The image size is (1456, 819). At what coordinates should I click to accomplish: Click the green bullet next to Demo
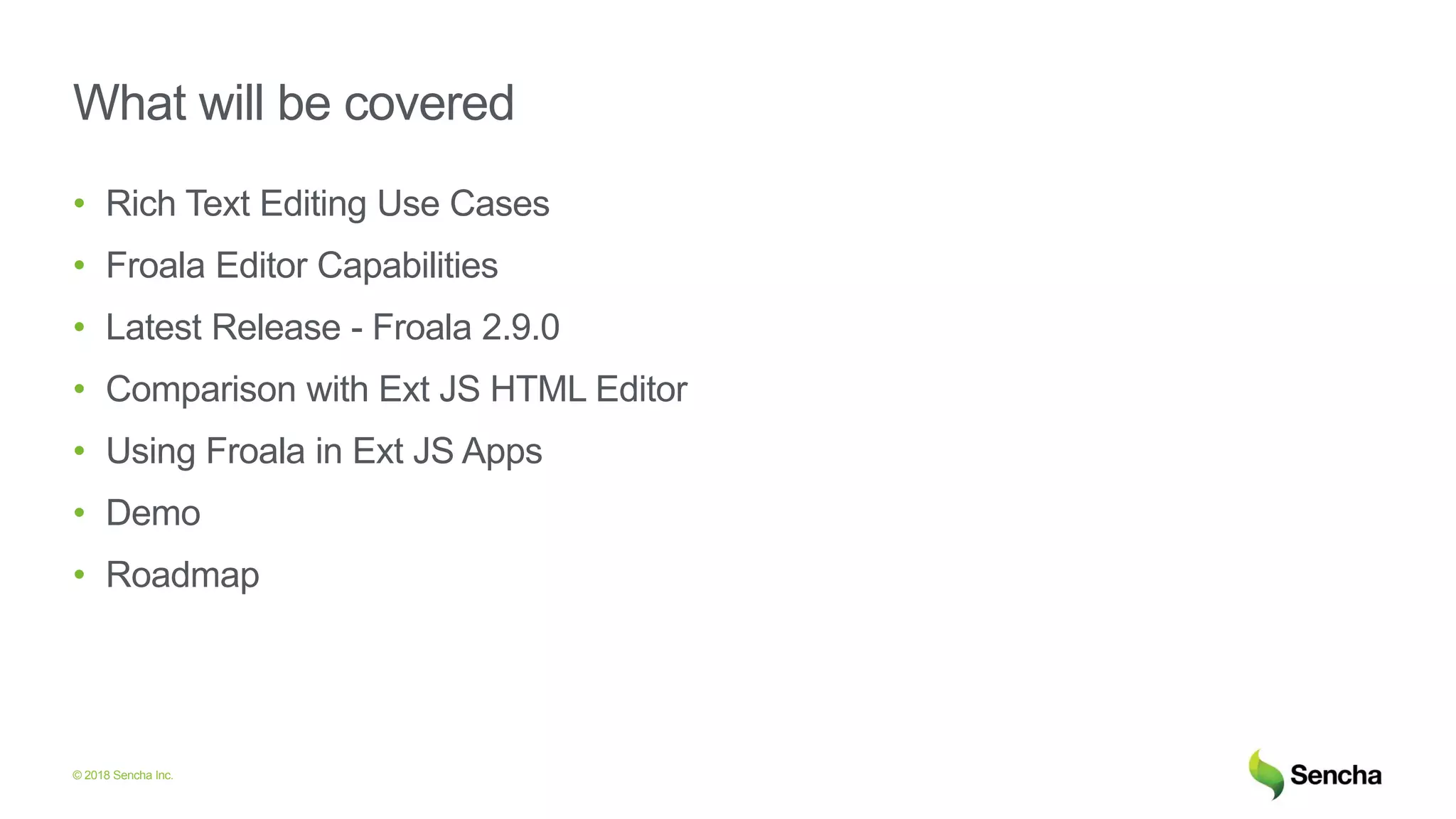coord(80,513)
